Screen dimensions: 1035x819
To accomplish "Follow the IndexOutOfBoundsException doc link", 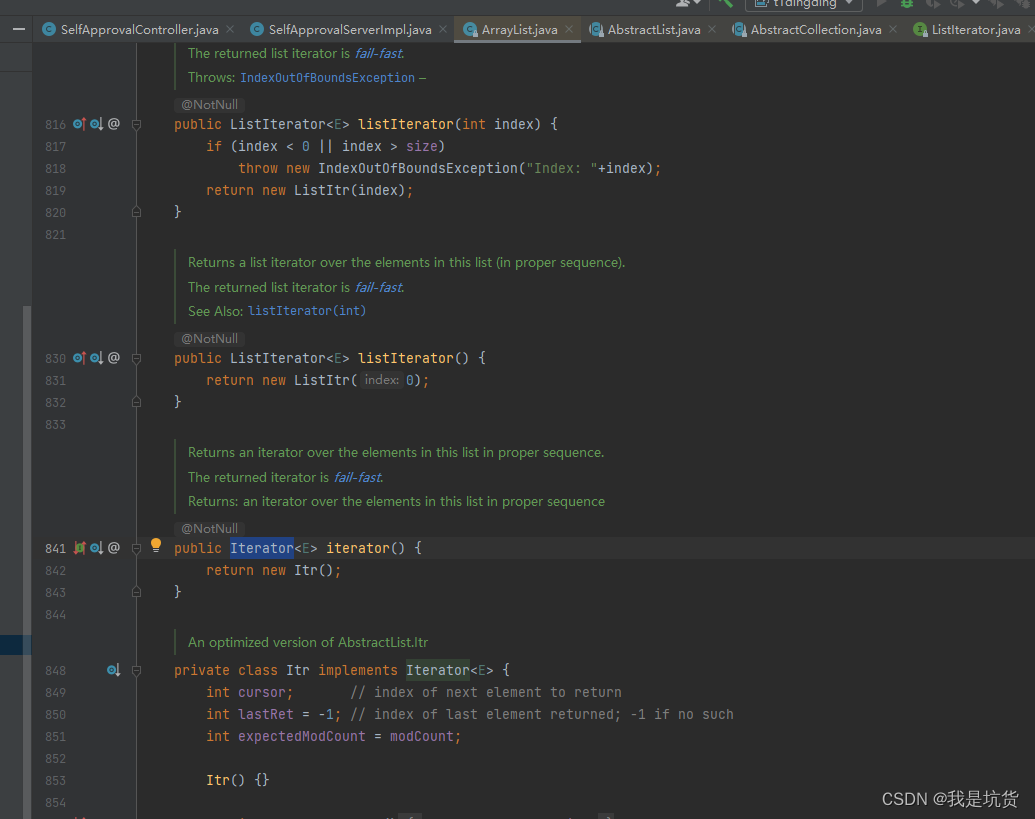I will (327, 78).
